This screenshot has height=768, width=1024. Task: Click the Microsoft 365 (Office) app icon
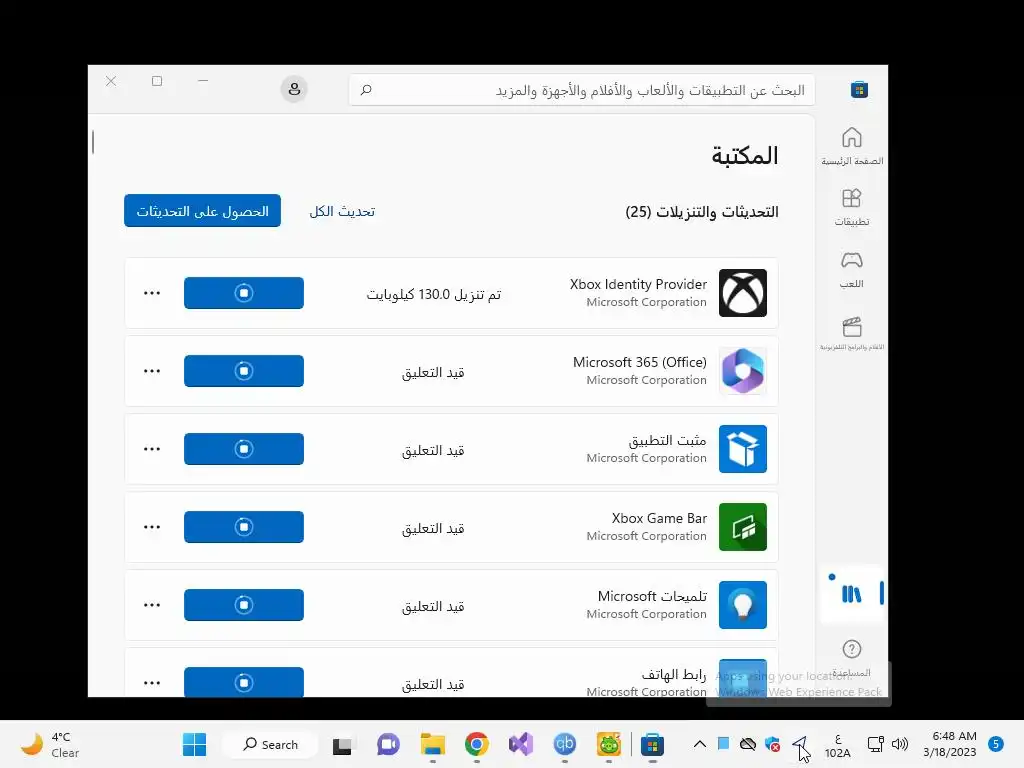click(x=743, y=371)
